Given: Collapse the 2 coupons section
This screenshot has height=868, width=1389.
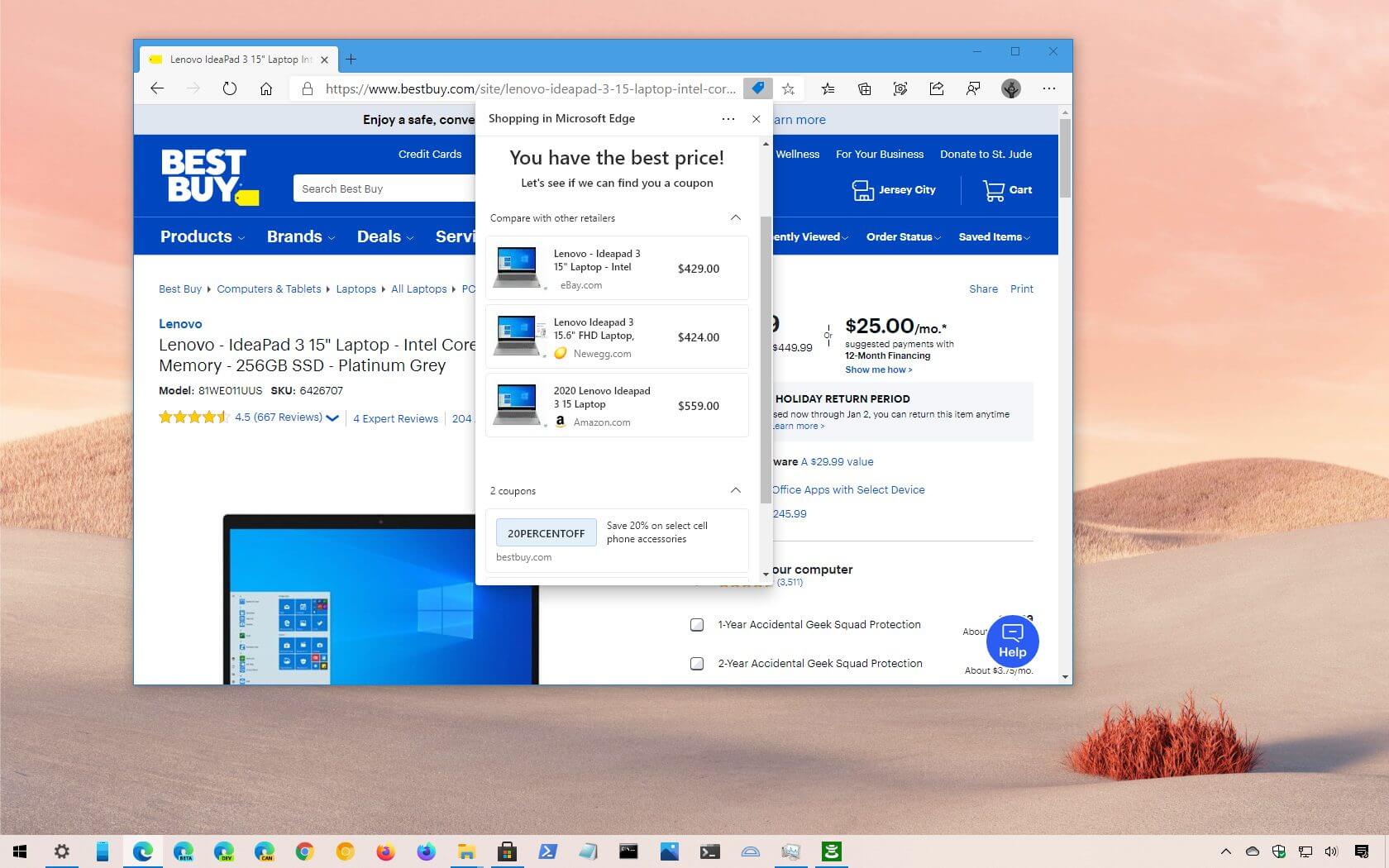Looking at the screenshot, I should click(735, 490).
